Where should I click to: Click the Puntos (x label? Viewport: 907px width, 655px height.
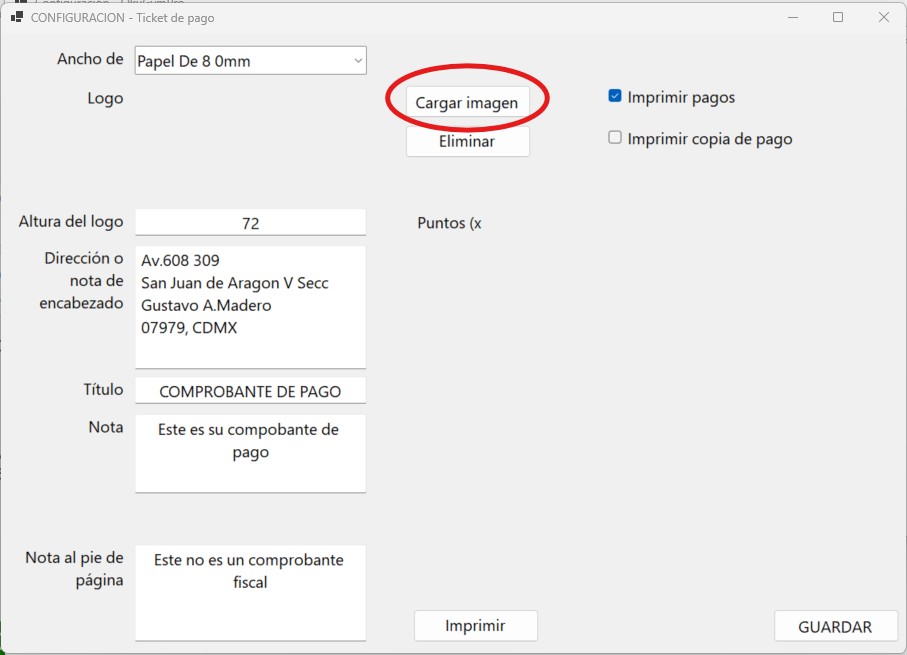[449, 223]
